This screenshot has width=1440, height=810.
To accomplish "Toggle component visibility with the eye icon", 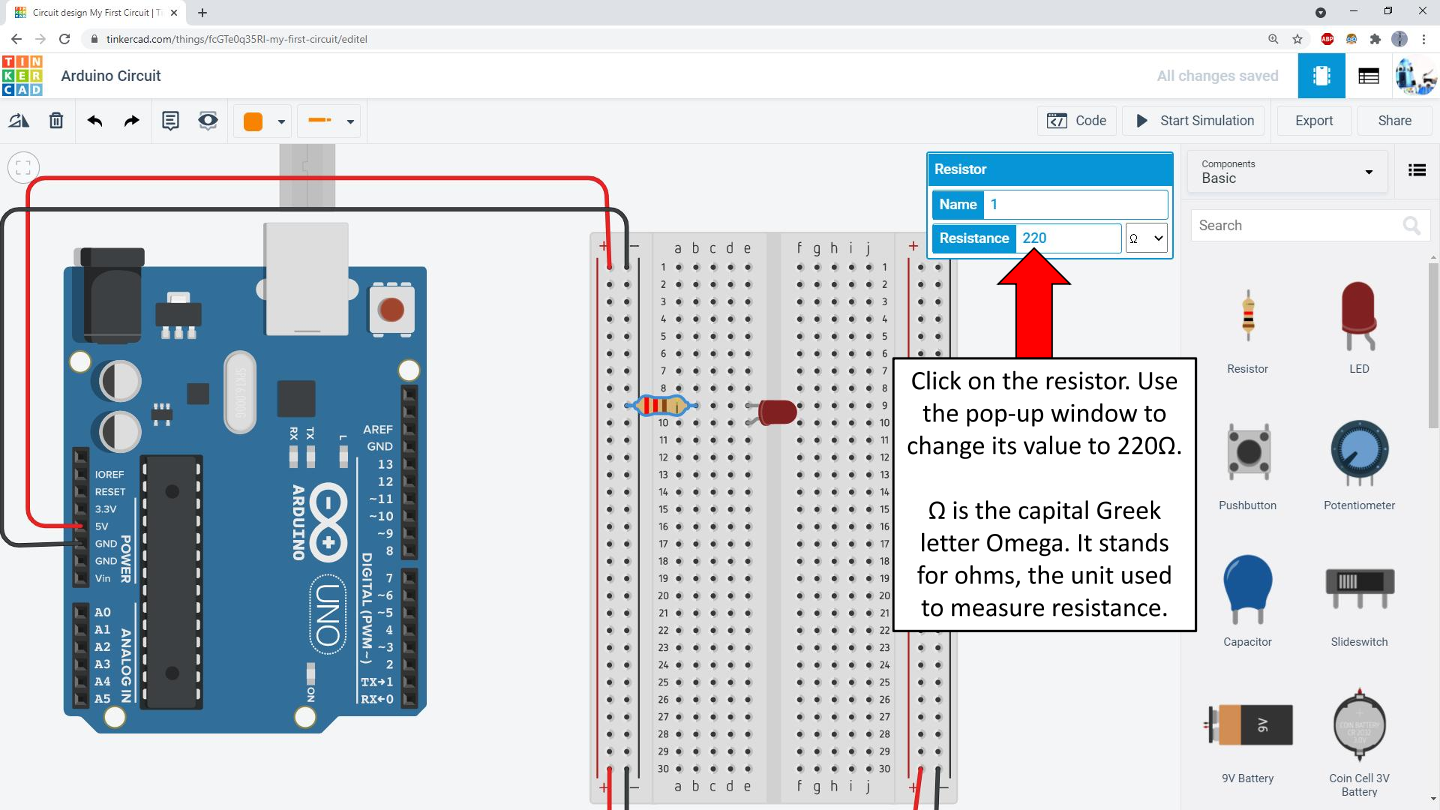I will (207, 120).
